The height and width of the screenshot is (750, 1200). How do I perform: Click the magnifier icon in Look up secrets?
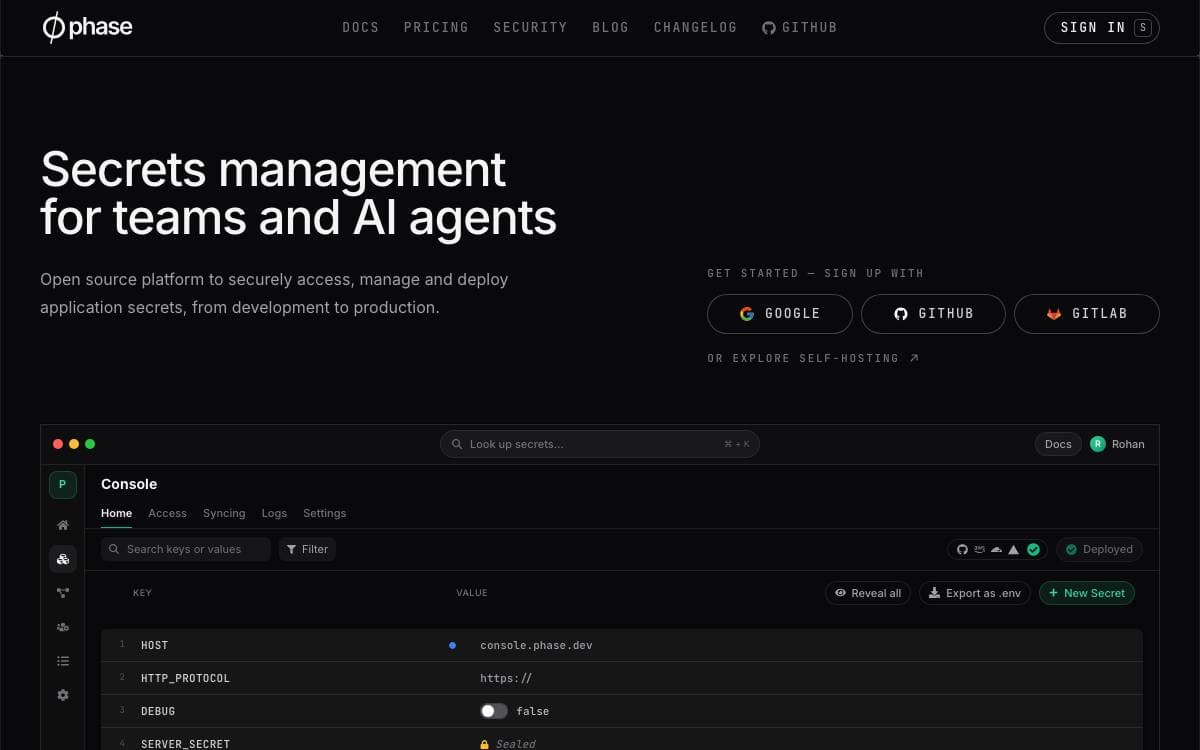[x=457, y=444]
